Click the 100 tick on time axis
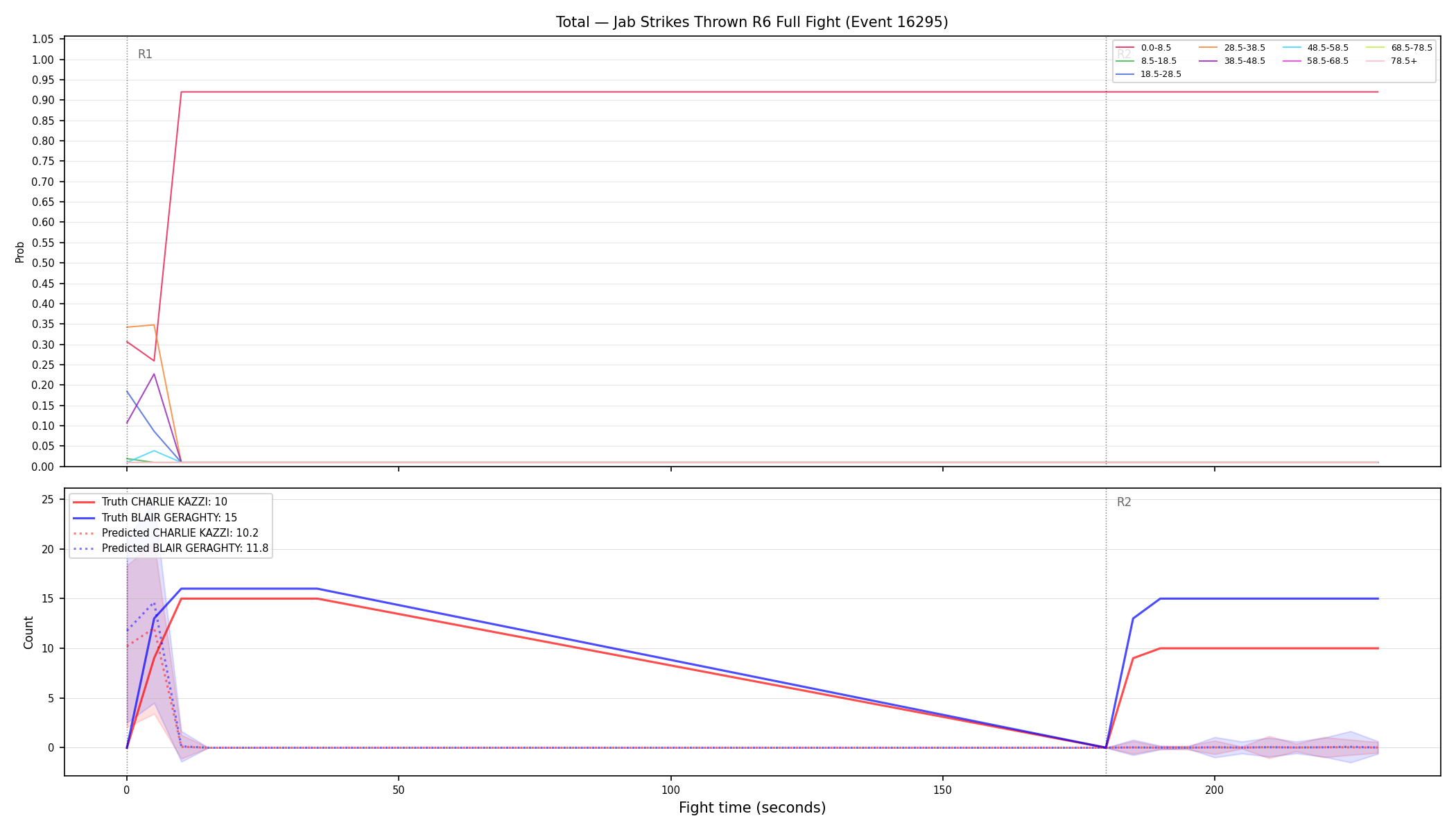Image resolution: width=1456 pixels, height=832 pixels. [x=670, y=790]
